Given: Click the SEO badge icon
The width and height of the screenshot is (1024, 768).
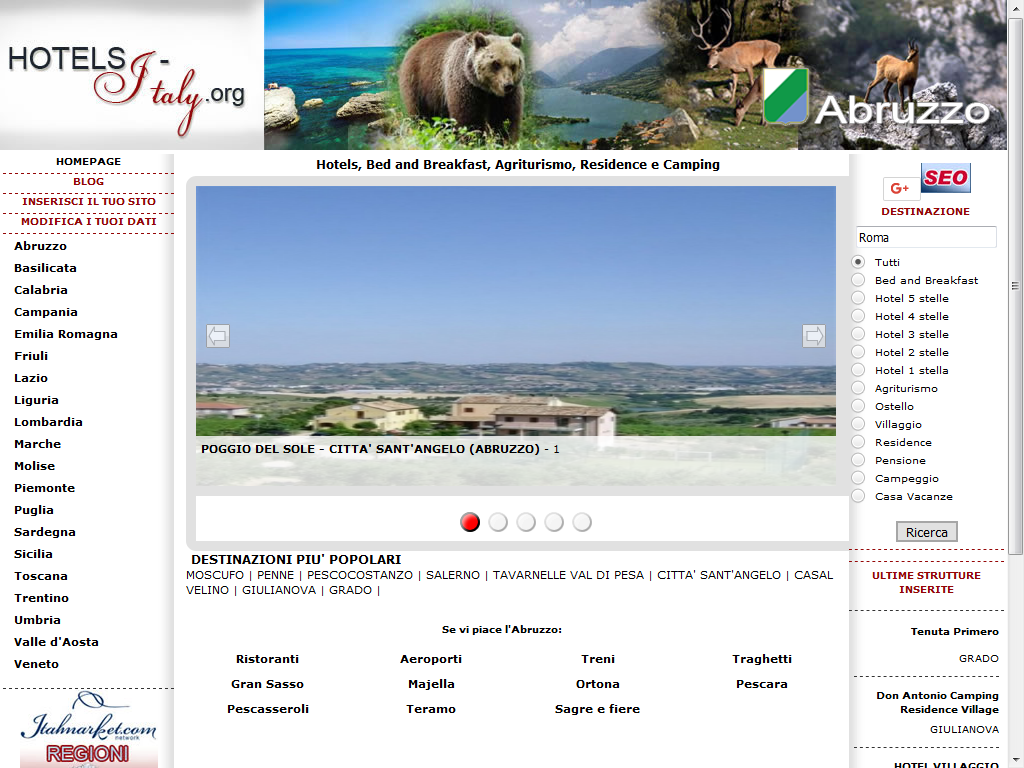Looking at the screenshot, I should click(946, 178).
